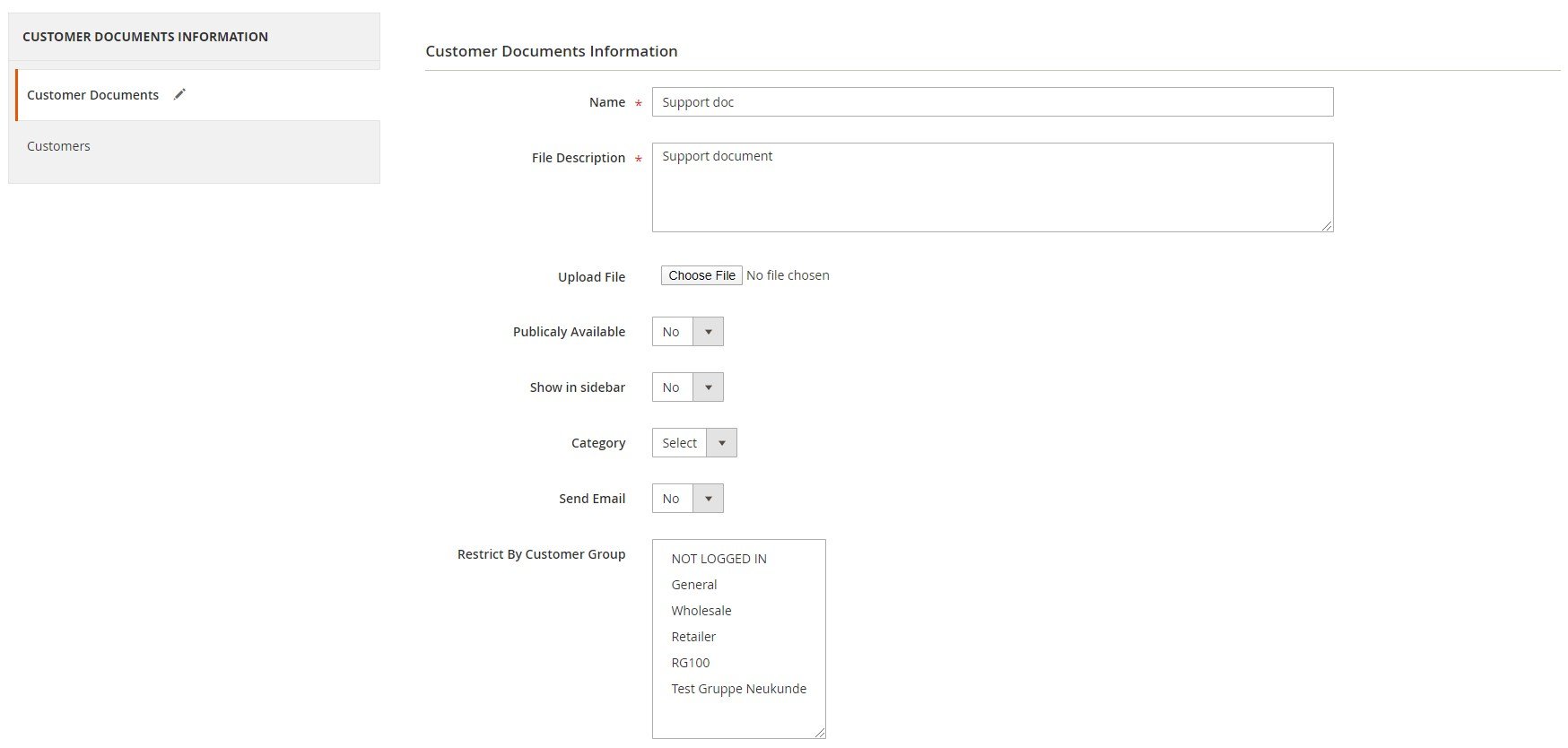
Task: Click the customer group list resize handle
Action: [819, 732]
